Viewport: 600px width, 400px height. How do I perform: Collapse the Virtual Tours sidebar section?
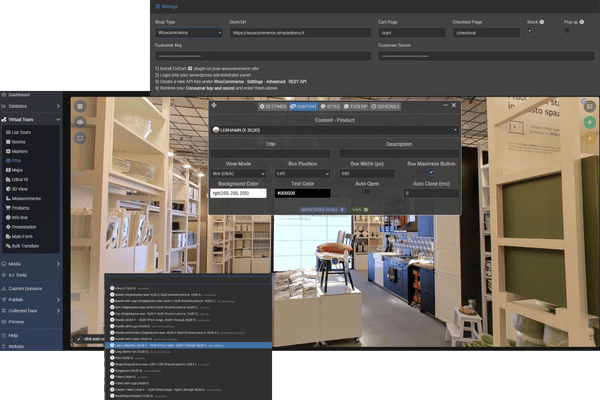point(31,119)
